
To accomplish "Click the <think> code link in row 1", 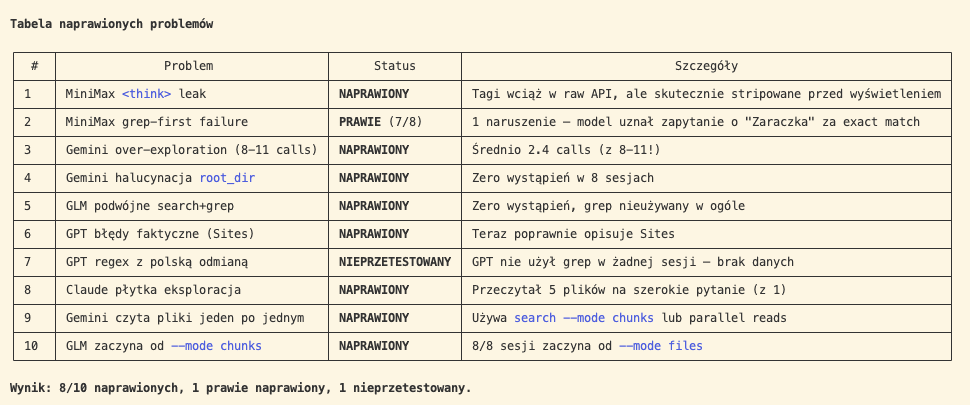I will [147, 94].
